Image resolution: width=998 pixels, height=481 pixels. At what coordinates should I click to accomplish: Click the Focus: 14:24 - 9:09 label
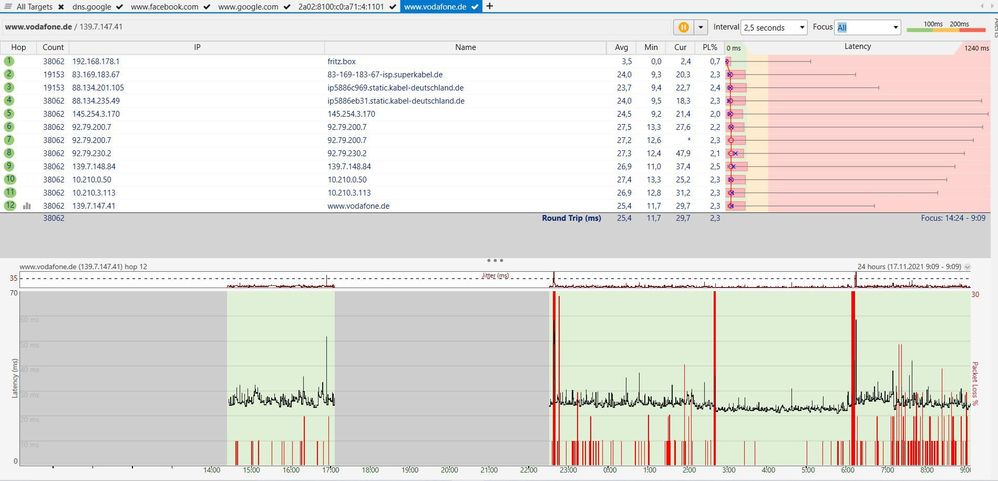[953, 218]
